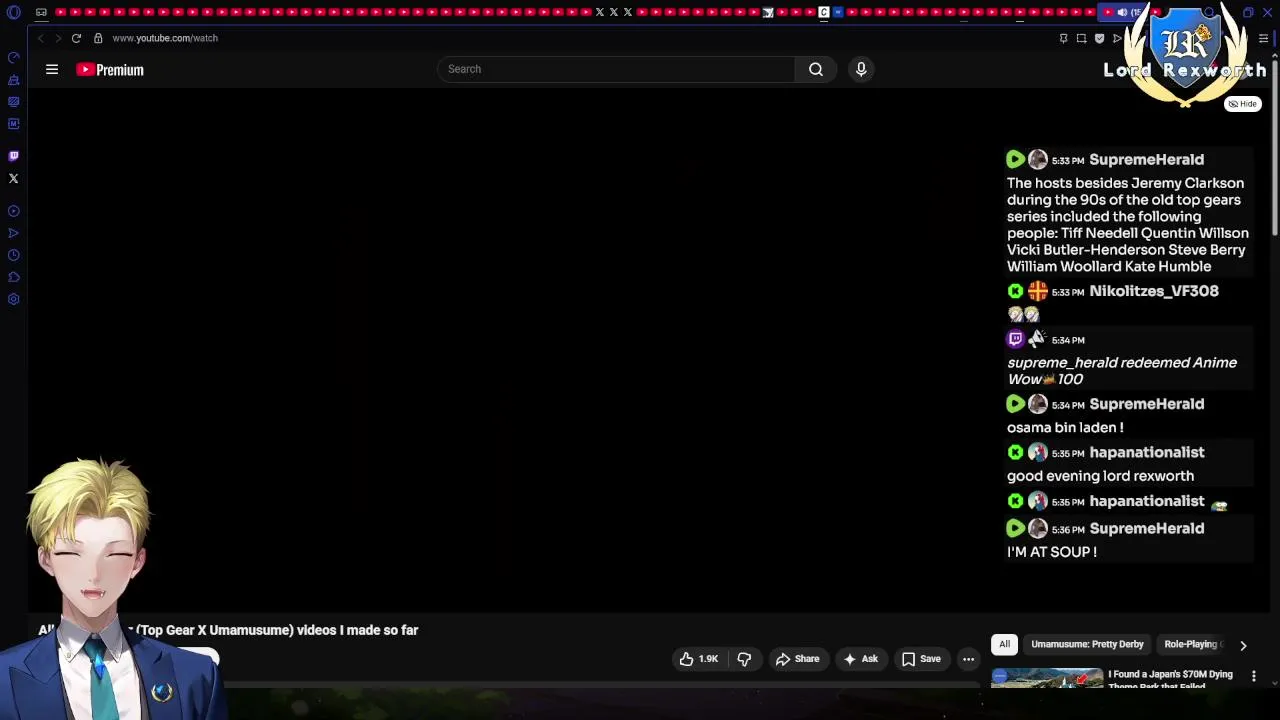Click the gamepad workspace icon in the tab bar

[x=41, y=12]
